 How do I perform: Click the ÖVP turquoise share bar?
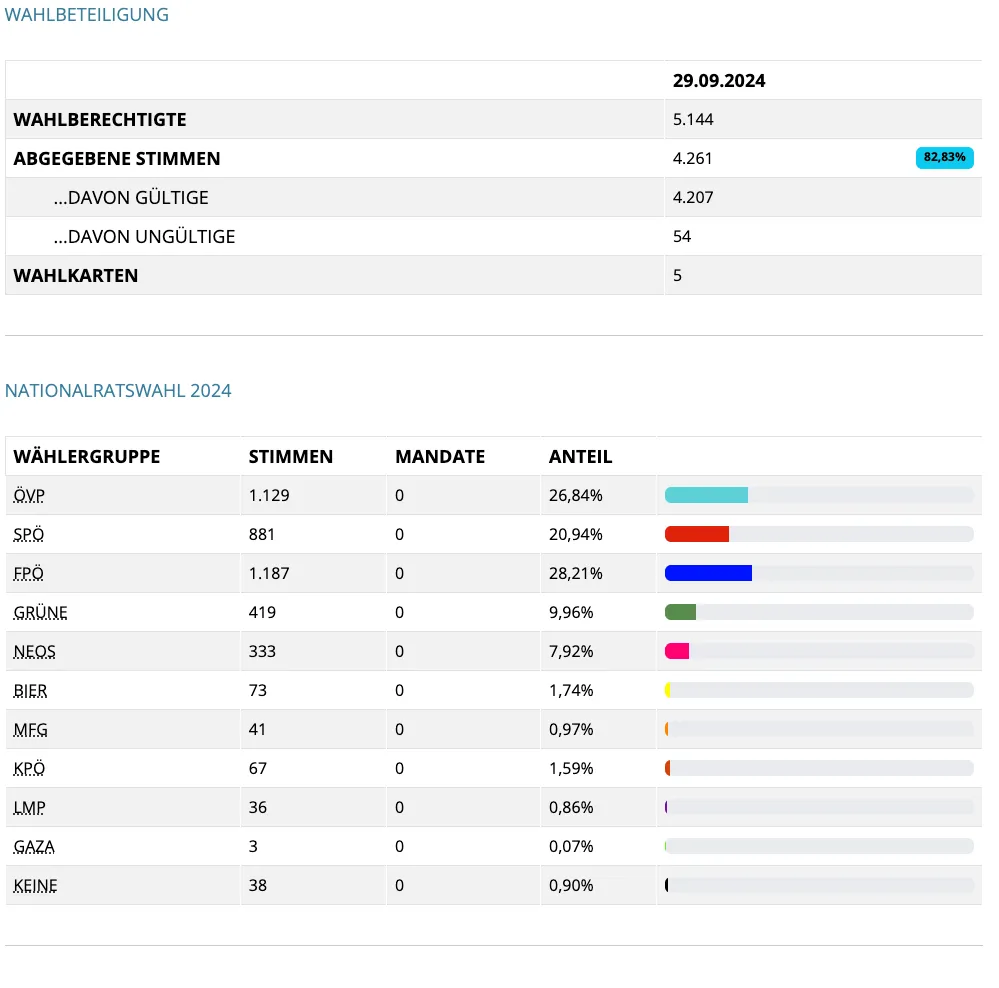[x=706, y=495]
